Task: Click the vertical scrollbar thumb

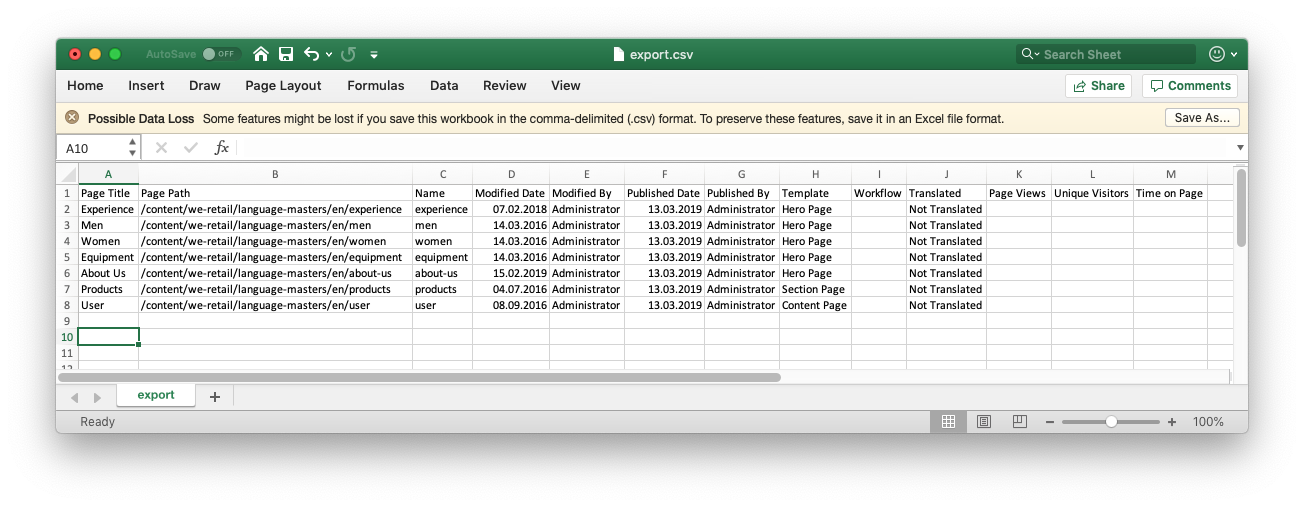Action: (x=1241, y=207)
